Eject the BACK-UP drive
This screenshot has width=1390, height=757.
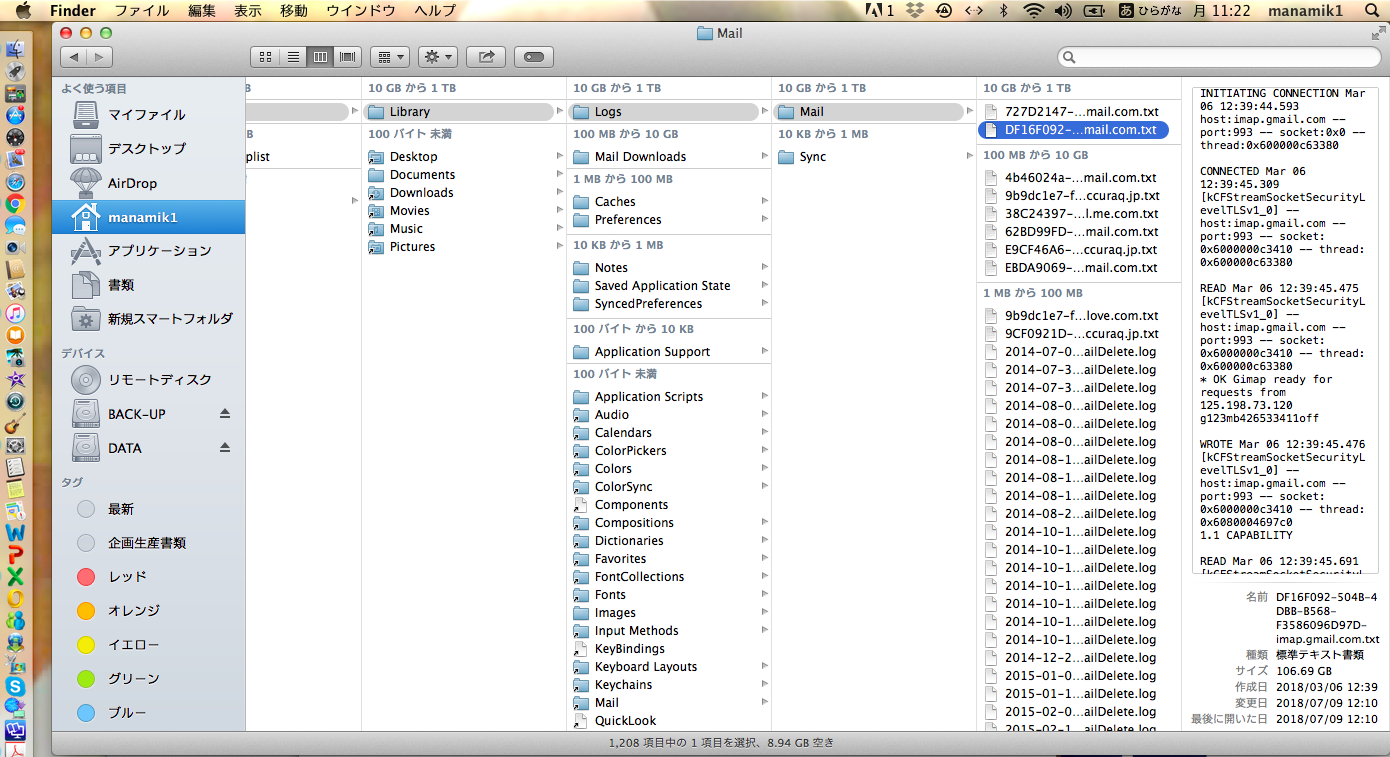(x=225, y=414)
